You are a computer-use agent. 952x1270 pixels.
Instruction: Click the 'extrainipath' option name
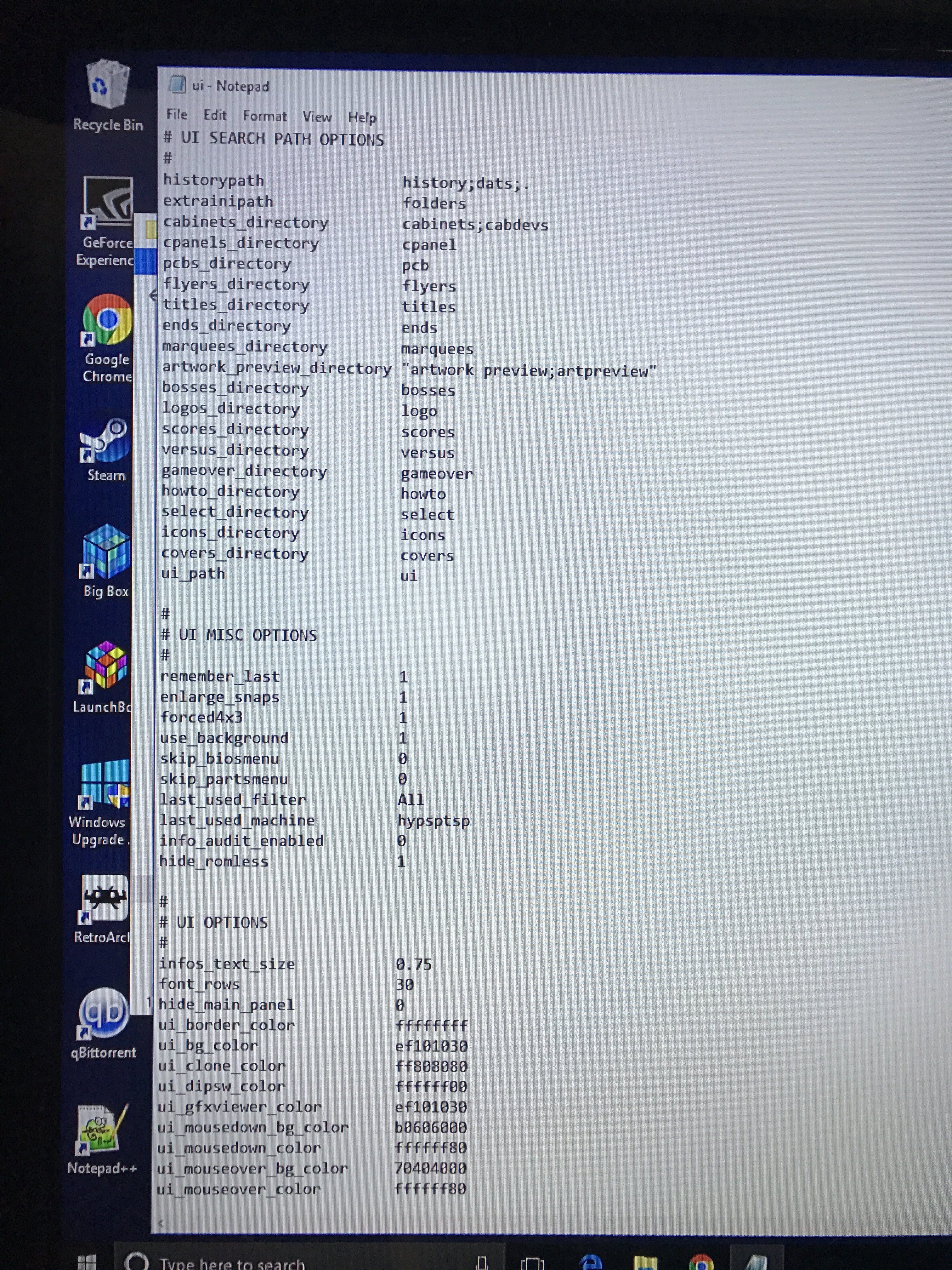[218, 201]
